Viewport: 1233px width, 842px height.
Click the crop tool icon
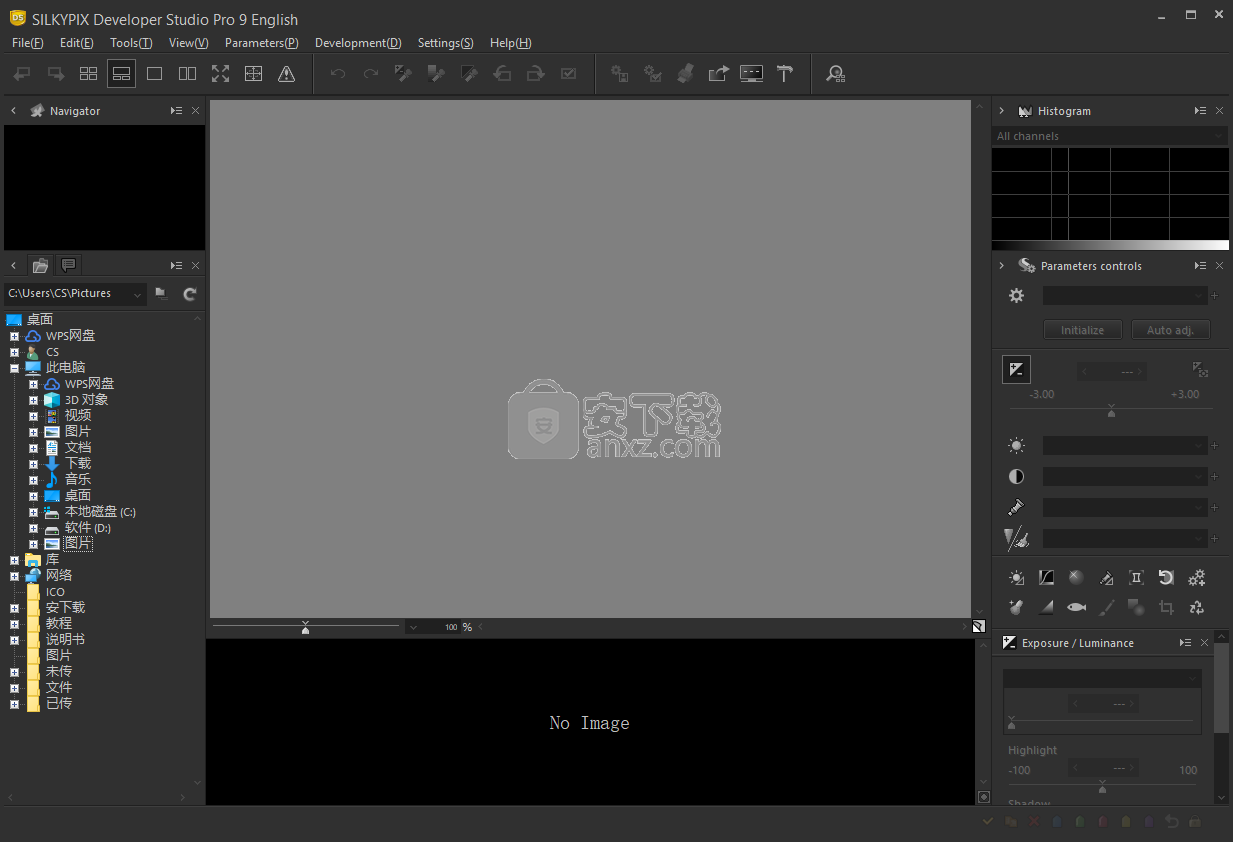coord(1166,607)
